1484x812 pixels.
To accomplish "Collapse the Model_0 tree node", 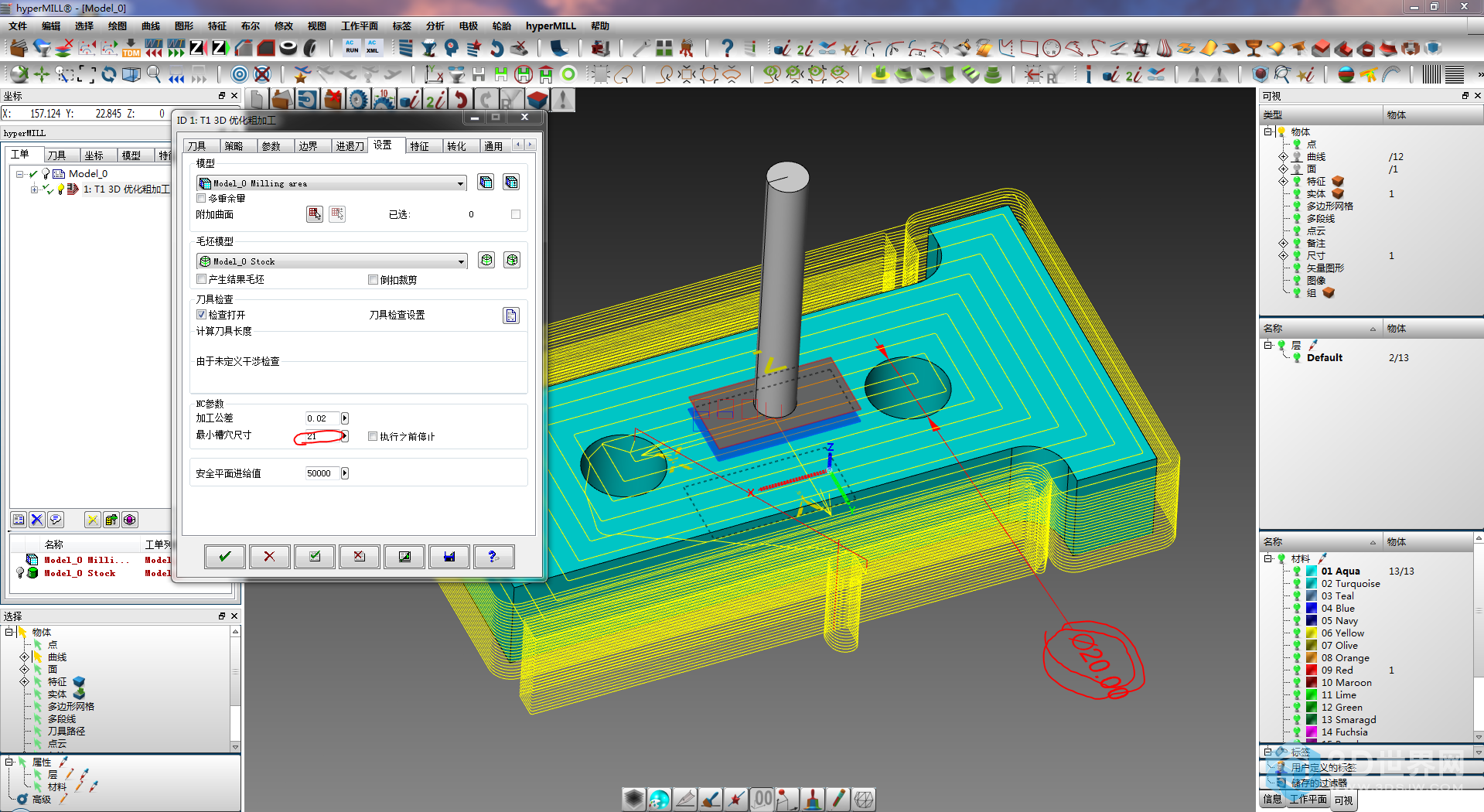I will pos(20,174).
